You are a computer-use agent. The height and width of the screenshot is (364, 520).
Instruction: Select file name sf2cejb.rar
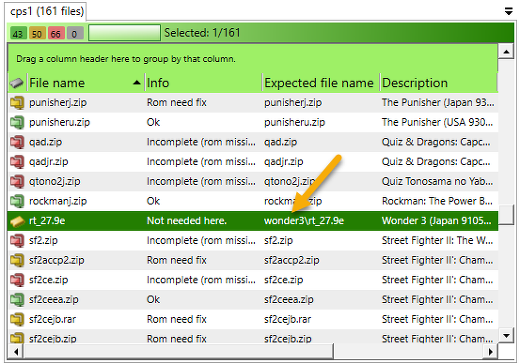[52, 319]
